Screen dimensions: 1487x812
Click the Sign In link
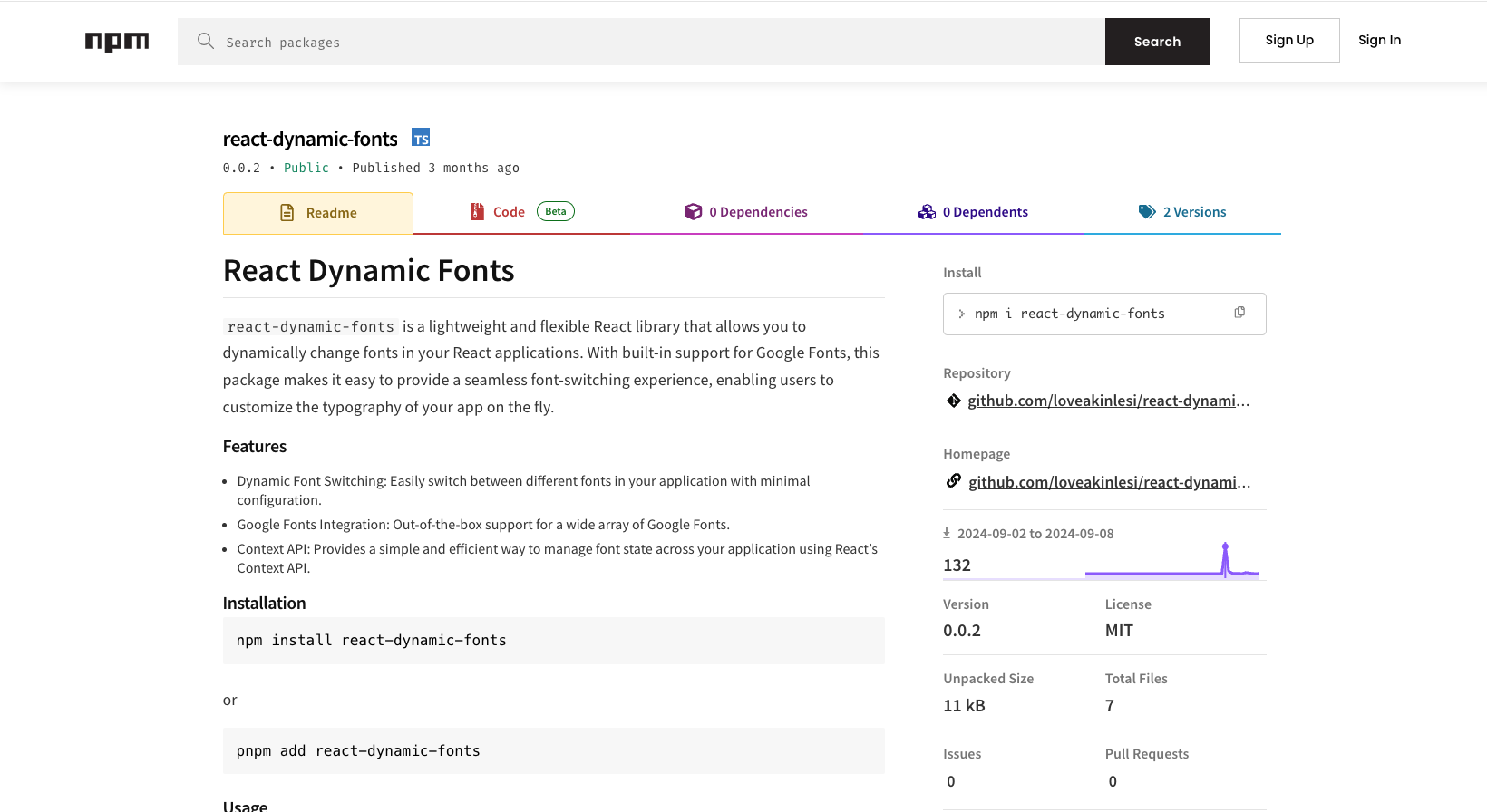1379,40
